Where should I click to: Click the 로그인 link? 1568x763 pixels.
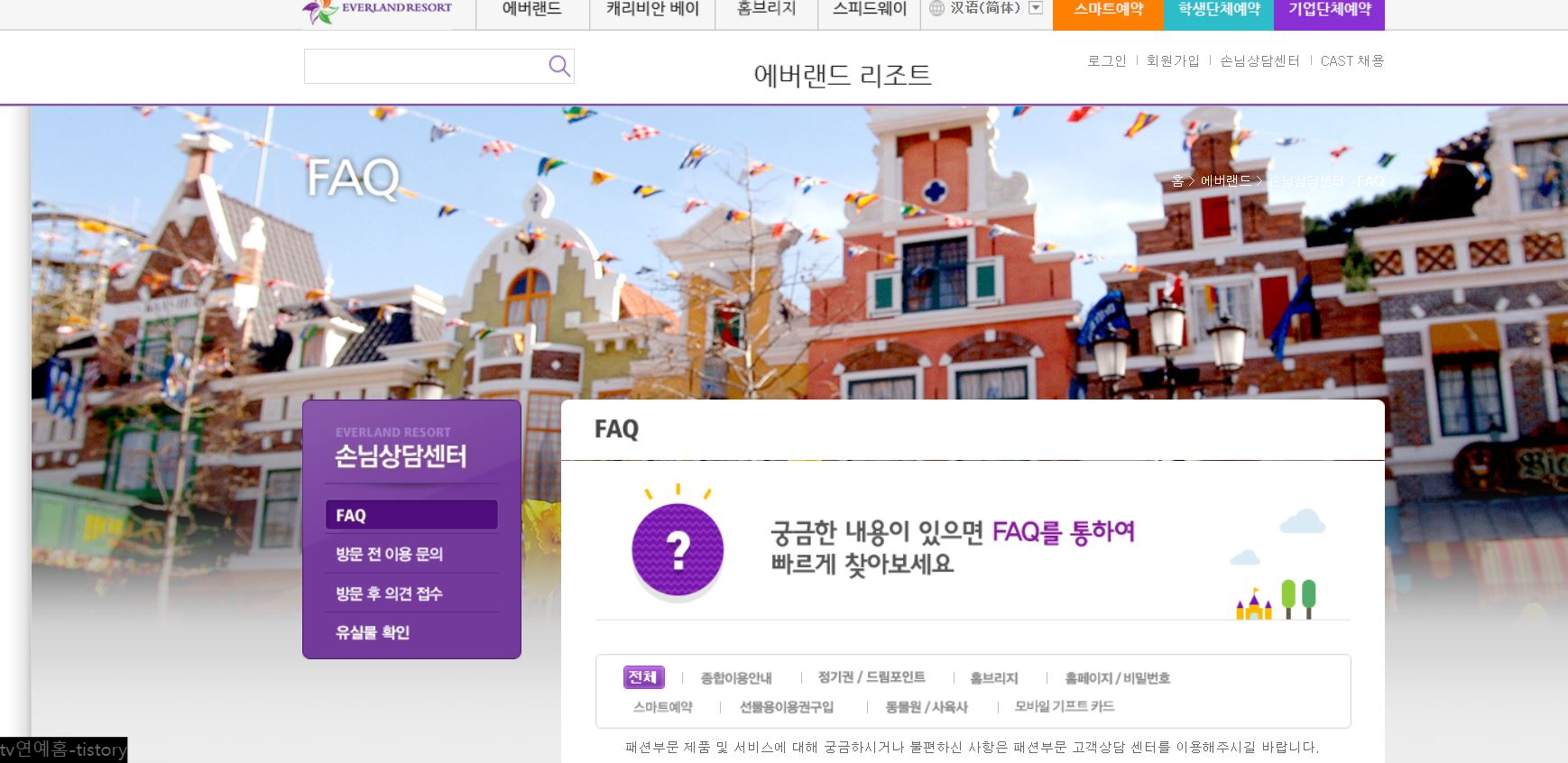click(x=1107, y=60)
